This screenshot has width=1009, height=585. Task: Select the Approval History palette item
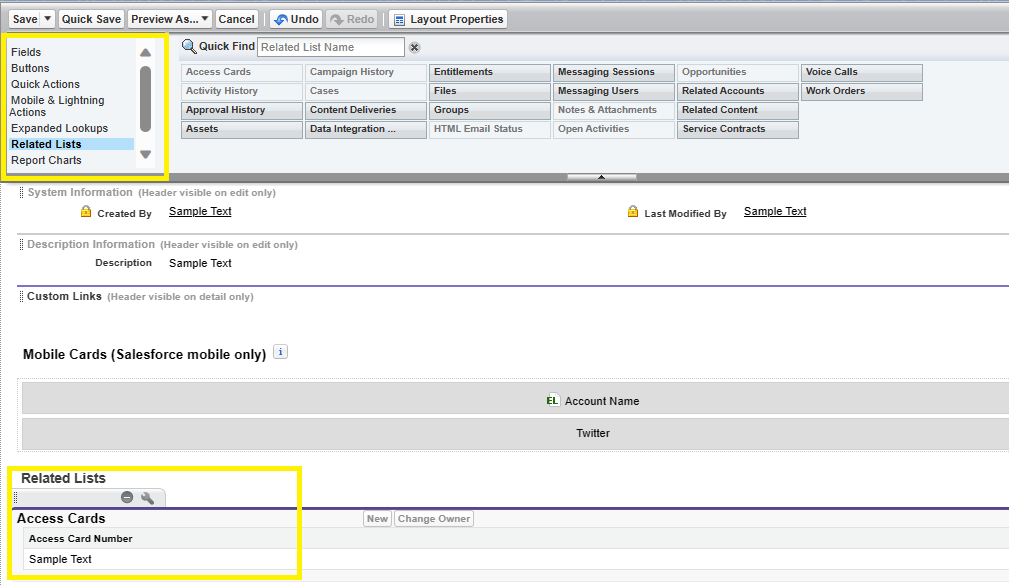tap(241, 110)
